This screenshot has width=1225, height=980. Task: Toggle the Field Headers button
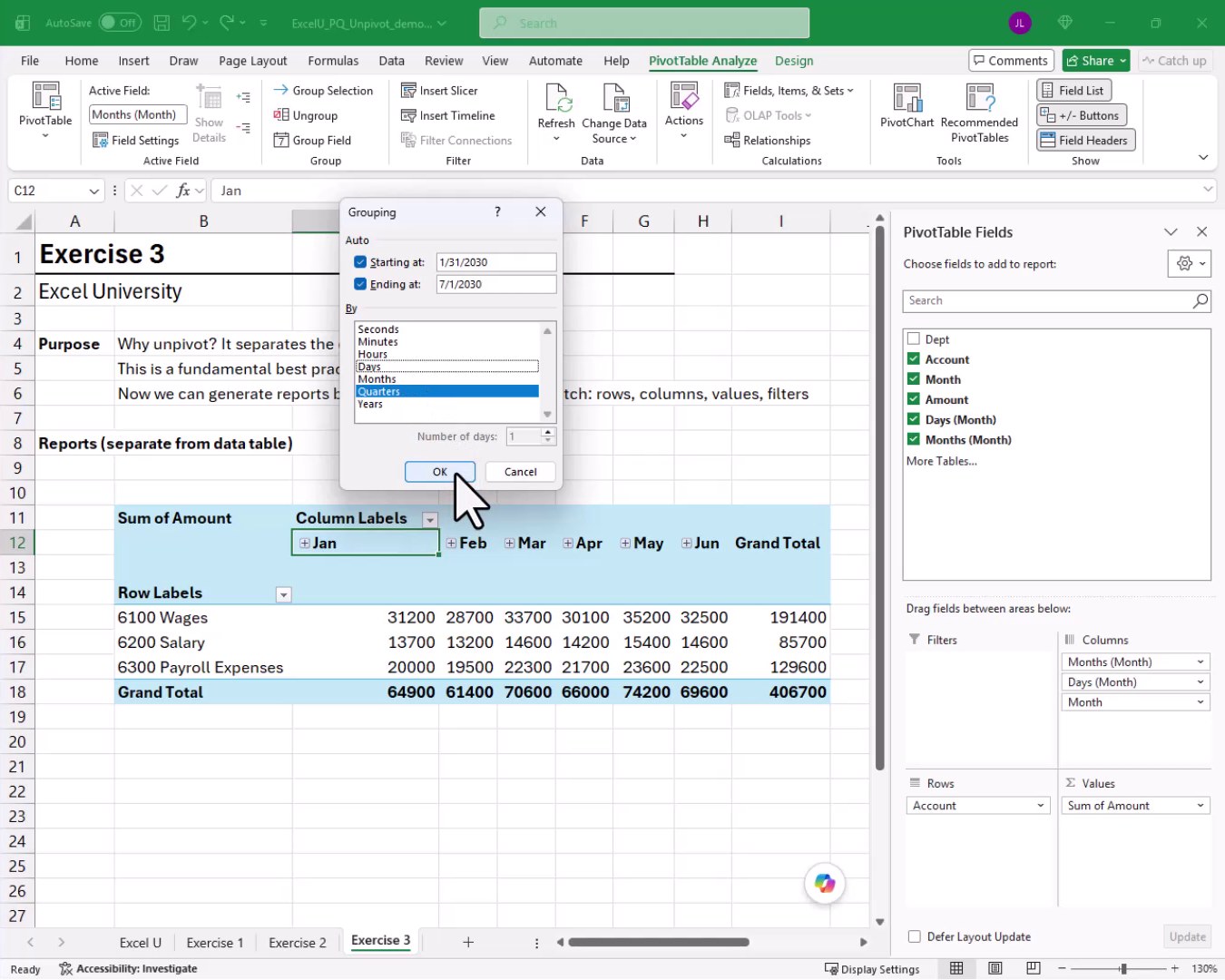1085,140
